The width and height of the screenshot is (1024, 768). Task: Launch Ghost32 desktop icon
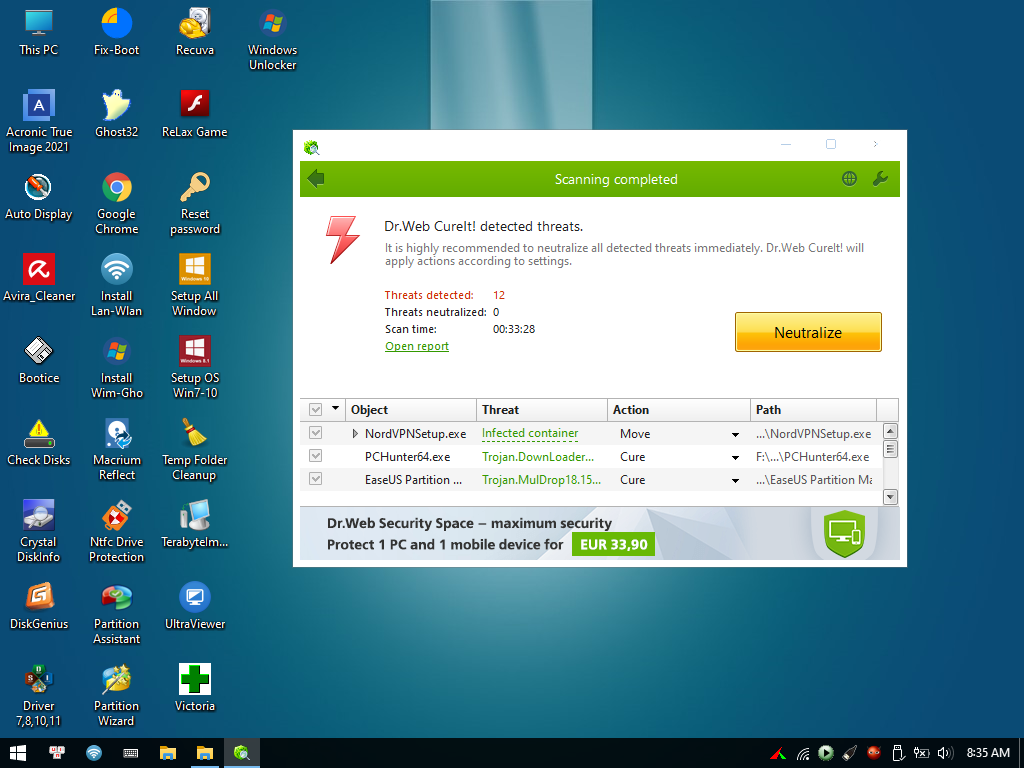tap(116, 114)
